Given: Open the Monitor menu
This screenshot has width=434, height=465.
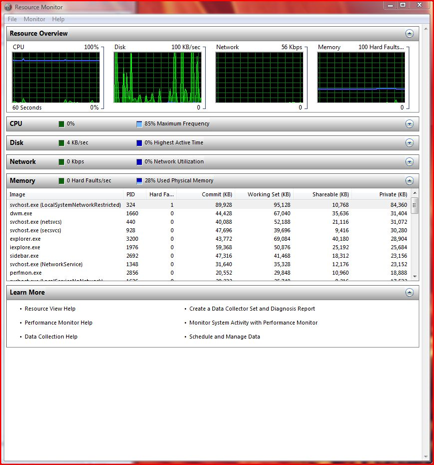Looking at the screenshot, I should [x=34, y=19].
